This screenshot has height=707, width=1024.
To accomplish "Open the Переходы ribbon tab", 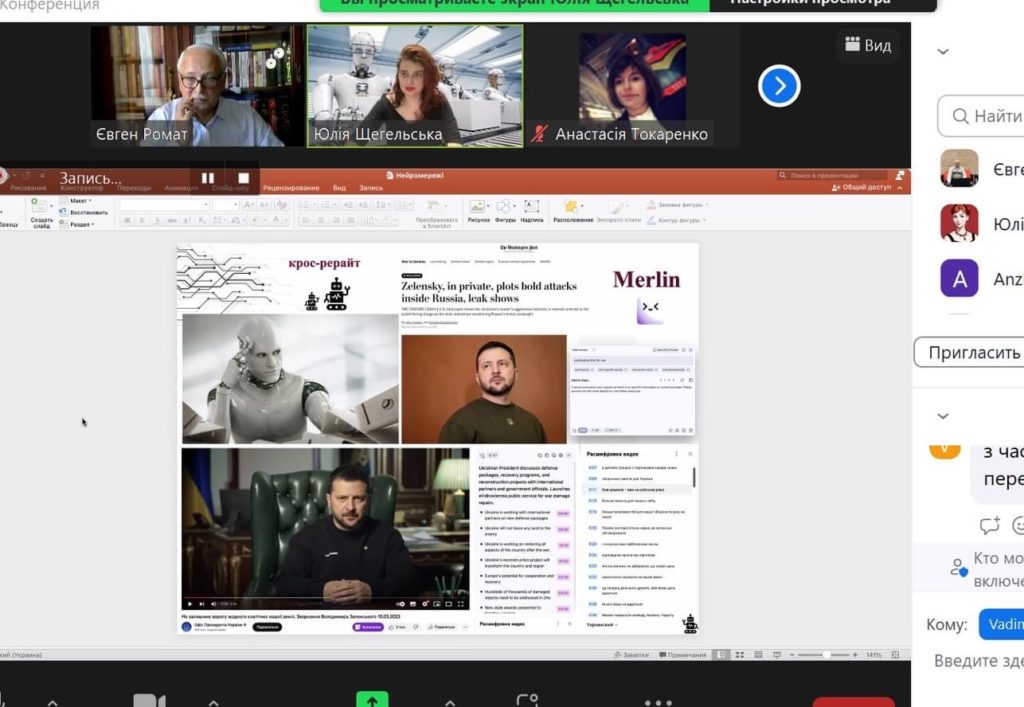I will (134, 188).
